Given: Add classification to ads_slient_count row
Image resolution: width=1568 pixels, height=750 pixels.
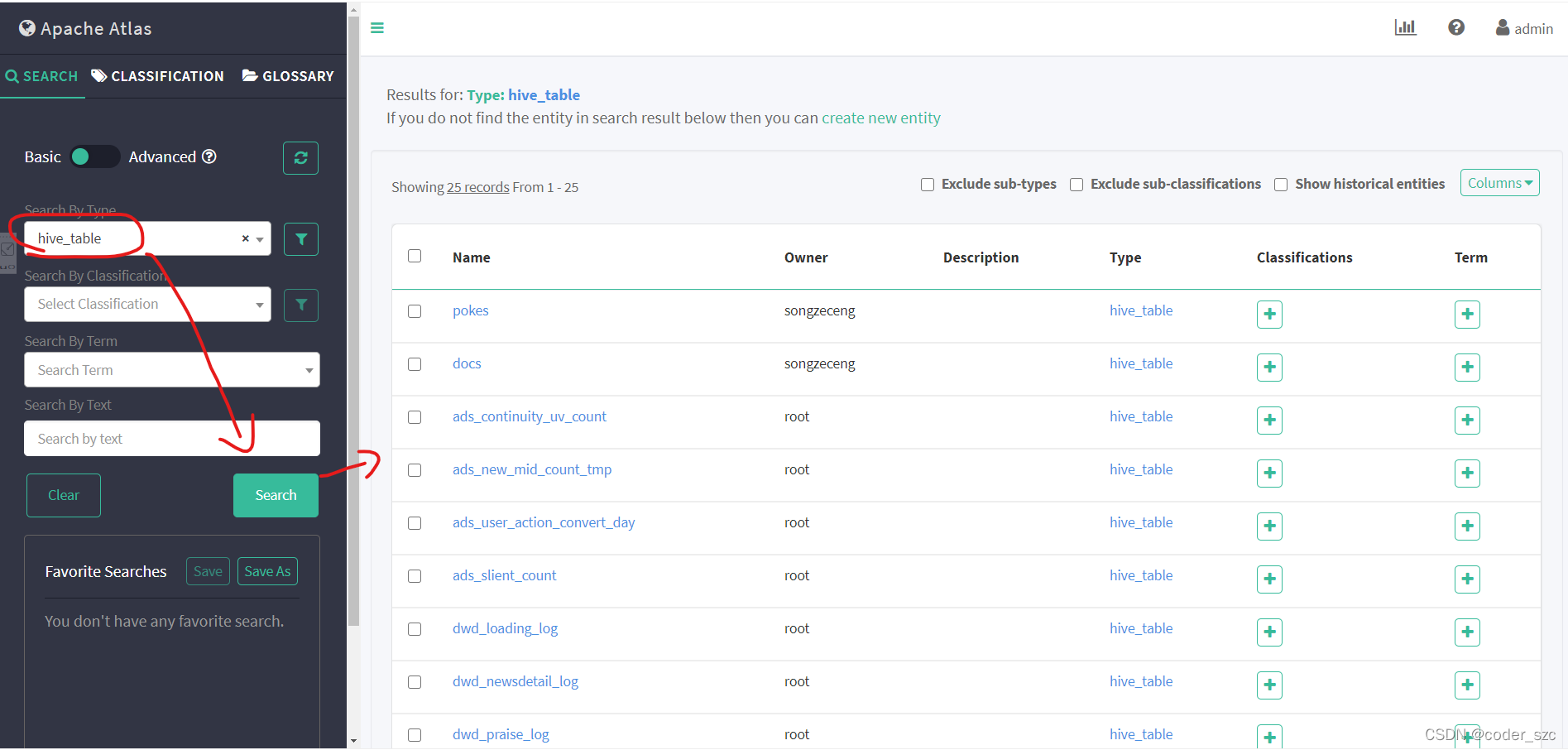Looking at the screenshot, I should 1269,579.
